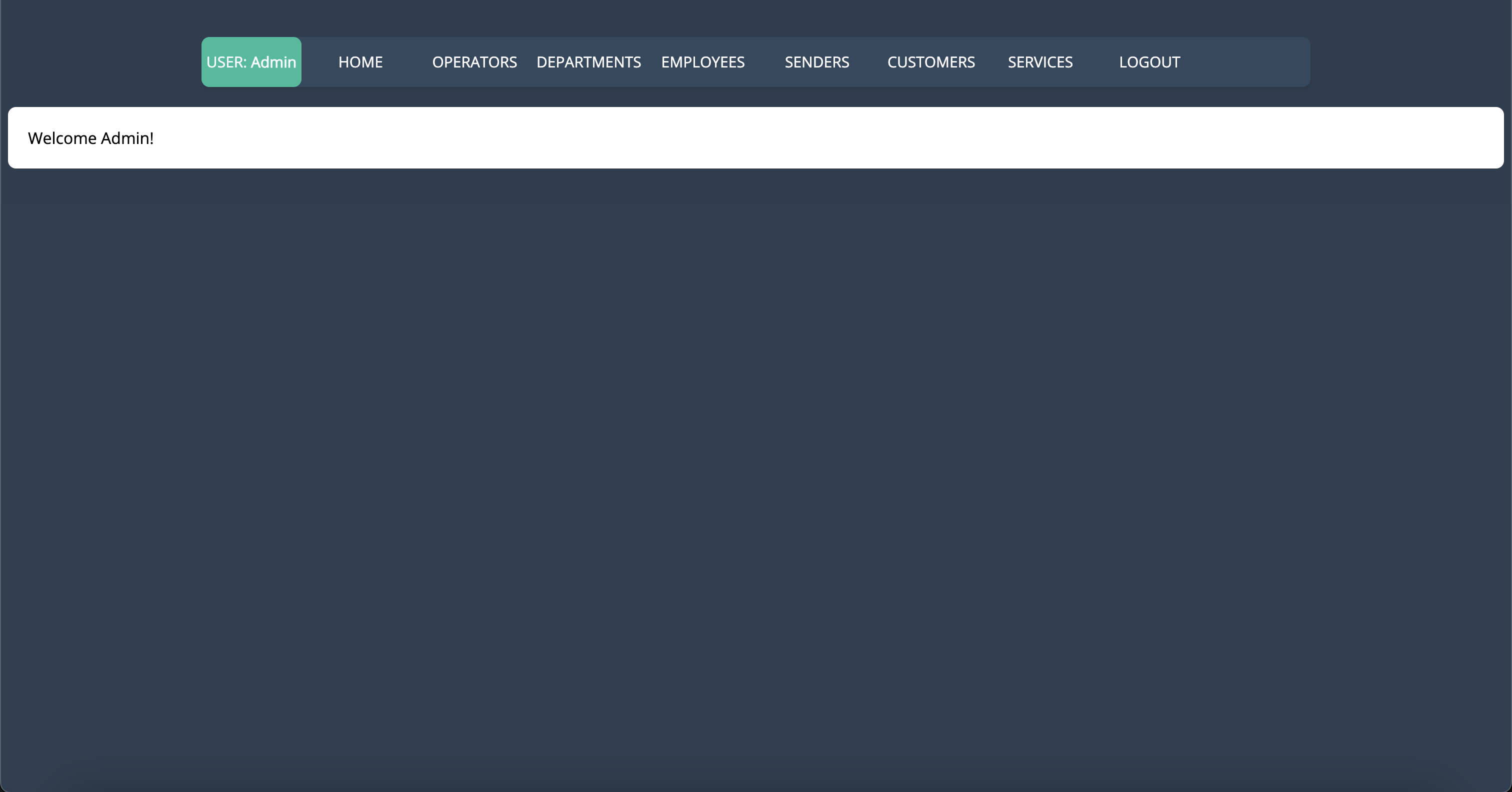Go to the HOME page
Image resolution: width=1512 pixels, height=792 pixels.
tap(360, 62)
